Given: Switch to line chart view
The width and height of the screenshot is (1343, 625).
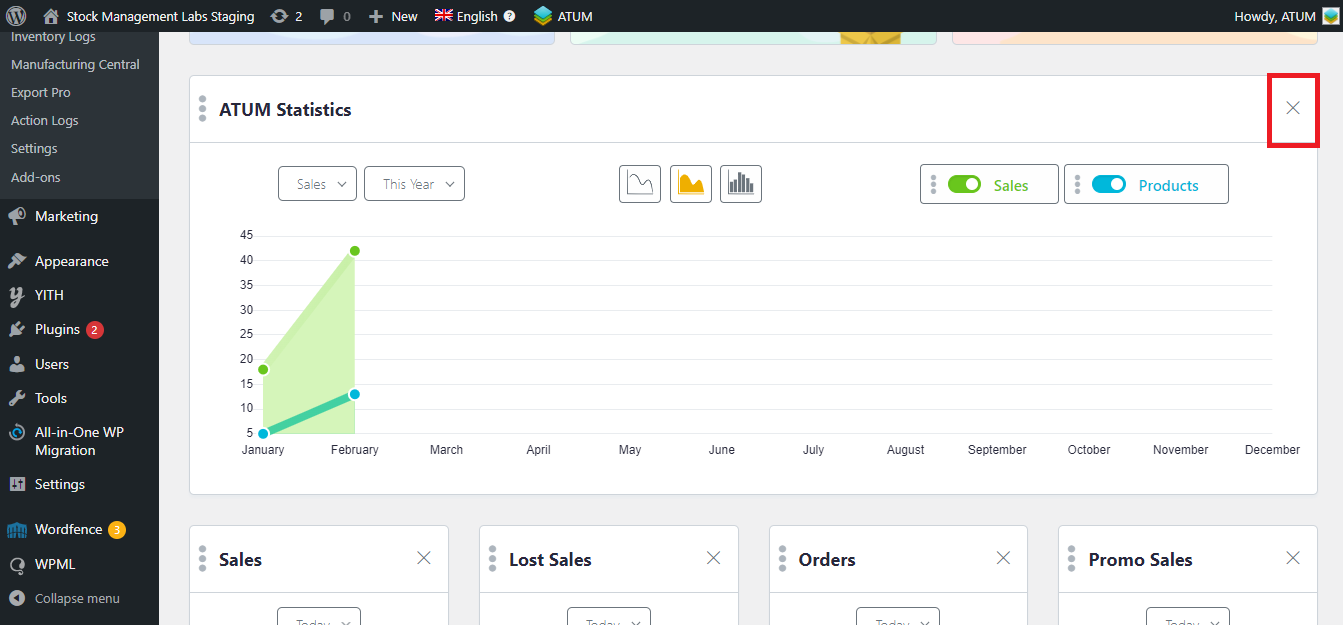Looking at the screenshot, I should tap(640, 184).
